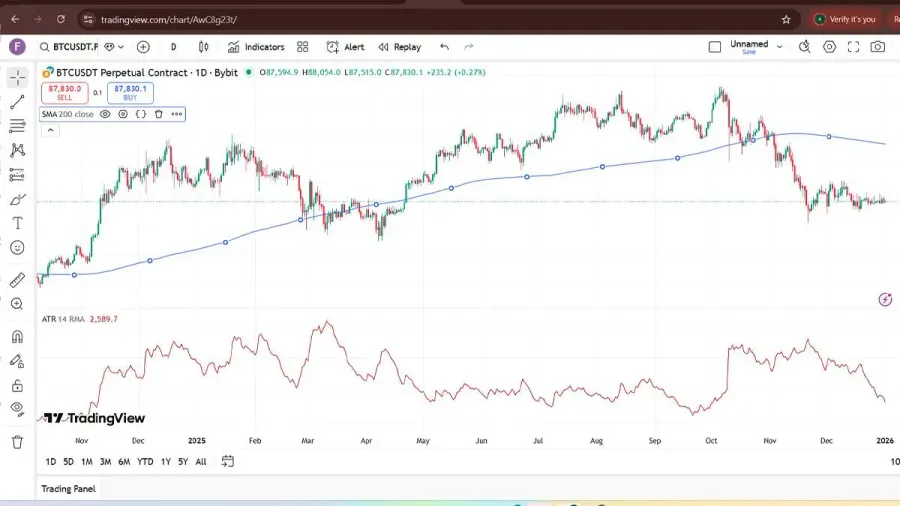Viewport: 900px width, 506px height.
Task: Reload the browser page
Action: tap(60, 20)
